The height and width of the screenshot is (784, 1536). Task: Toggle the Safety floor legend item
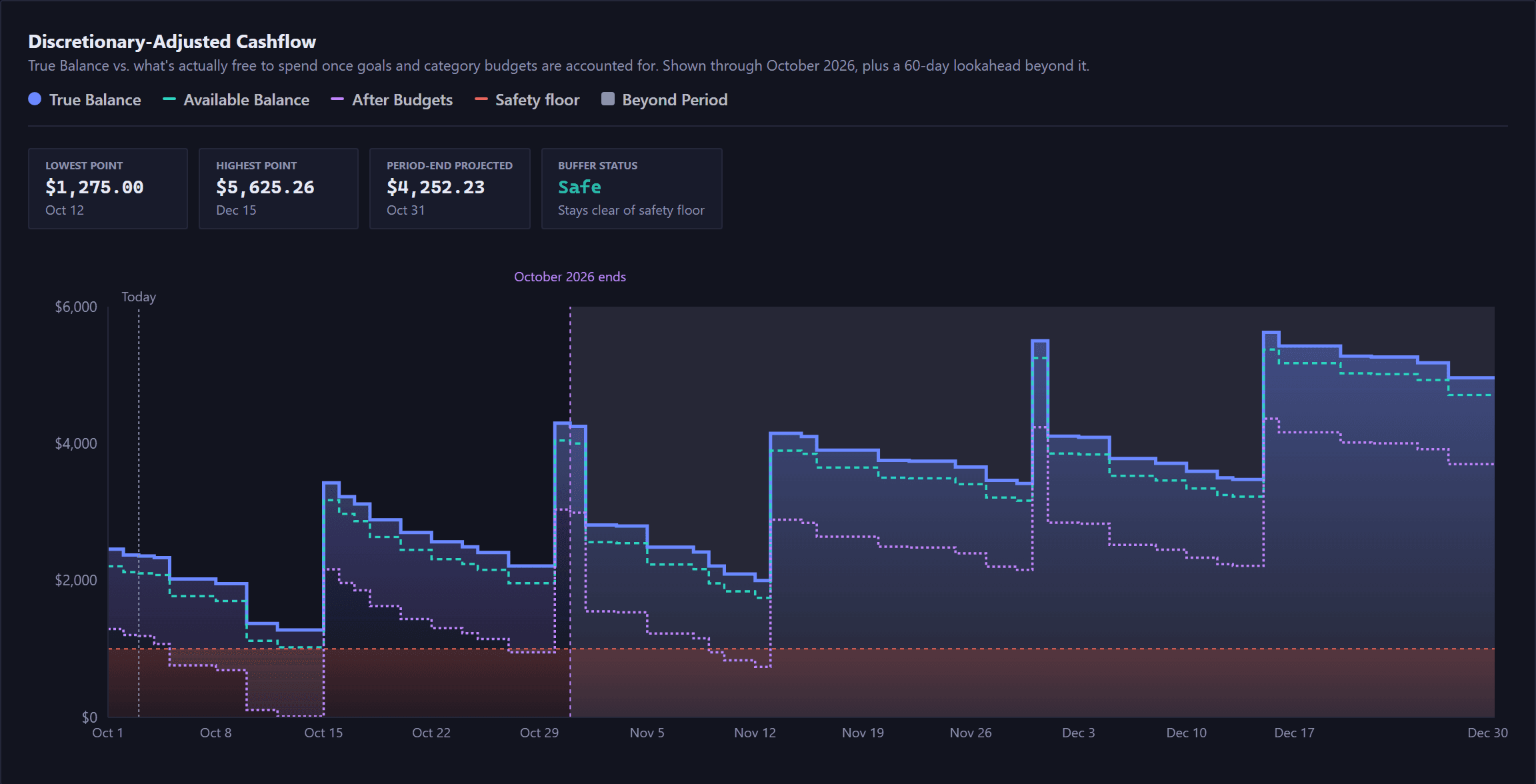pos(527,100)
